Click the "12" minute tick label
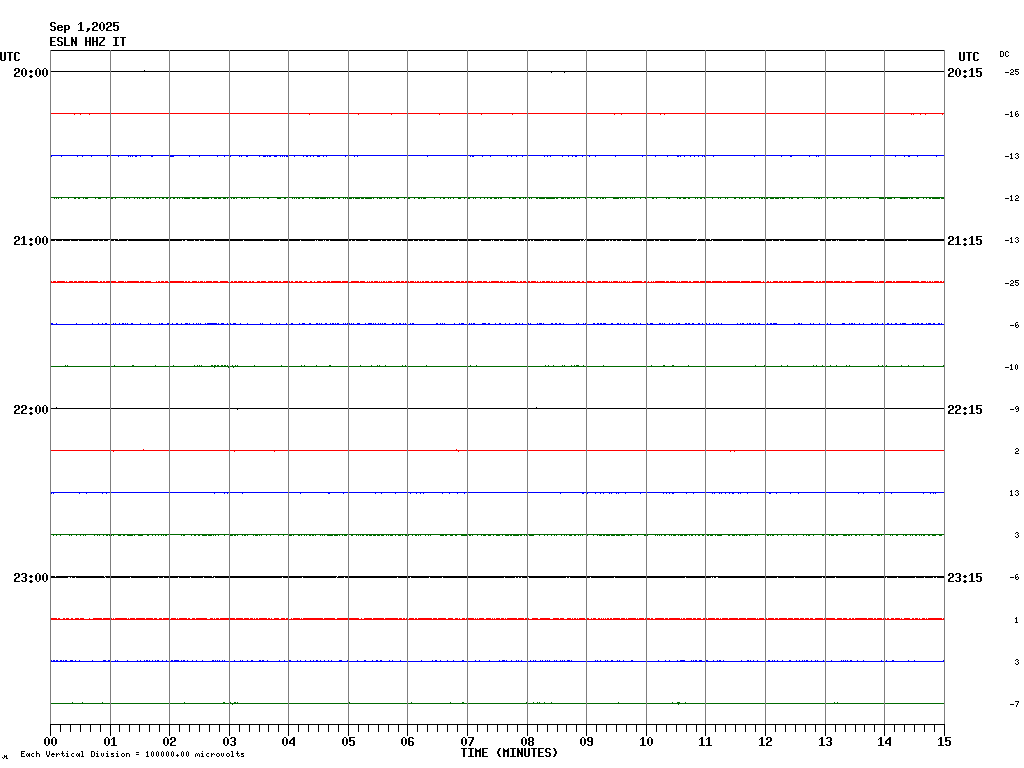 (x=765, y=741)
